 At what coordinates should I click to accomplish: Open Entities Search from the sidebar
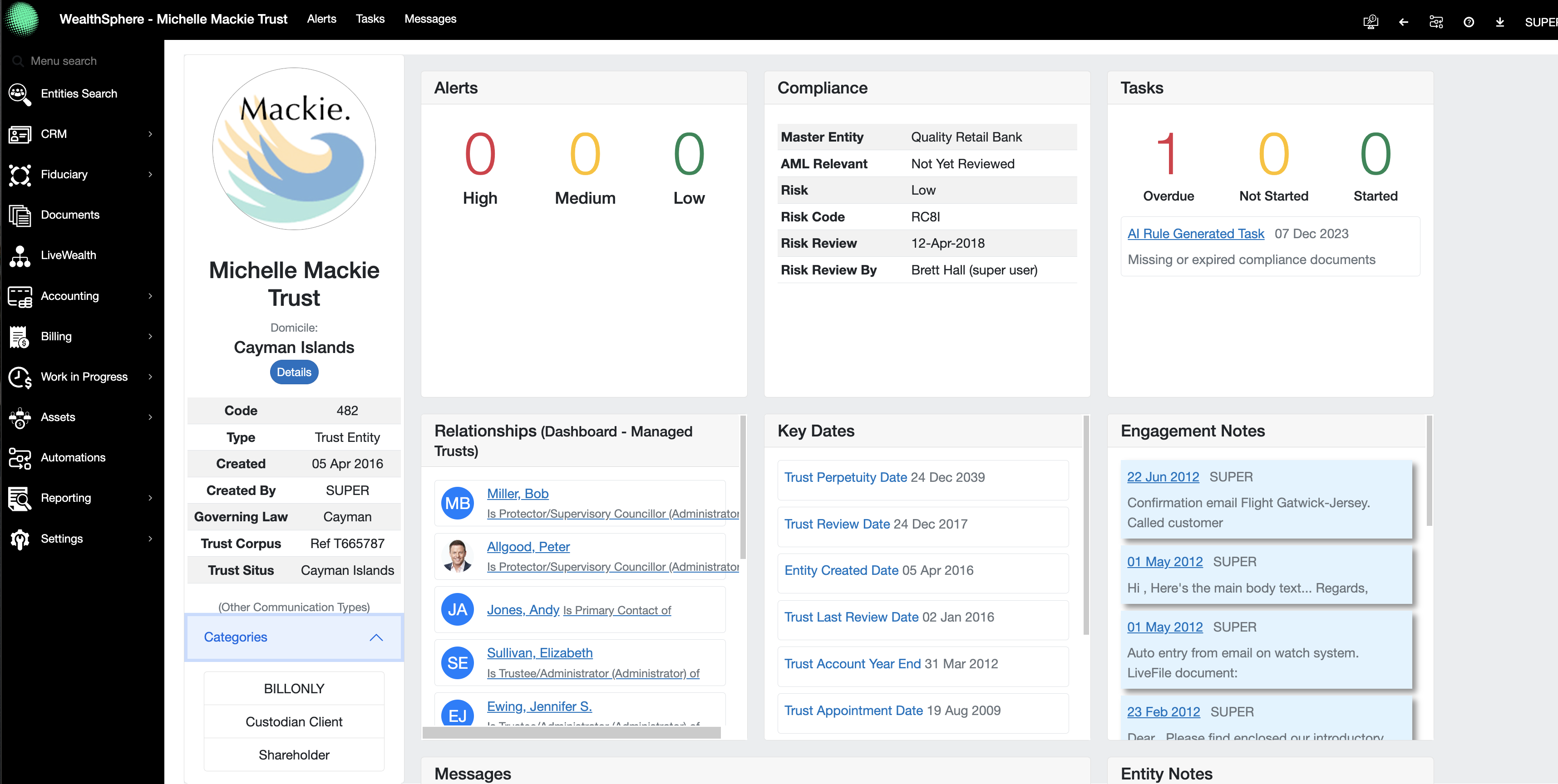pyautogui.click(x=79, y=93)
